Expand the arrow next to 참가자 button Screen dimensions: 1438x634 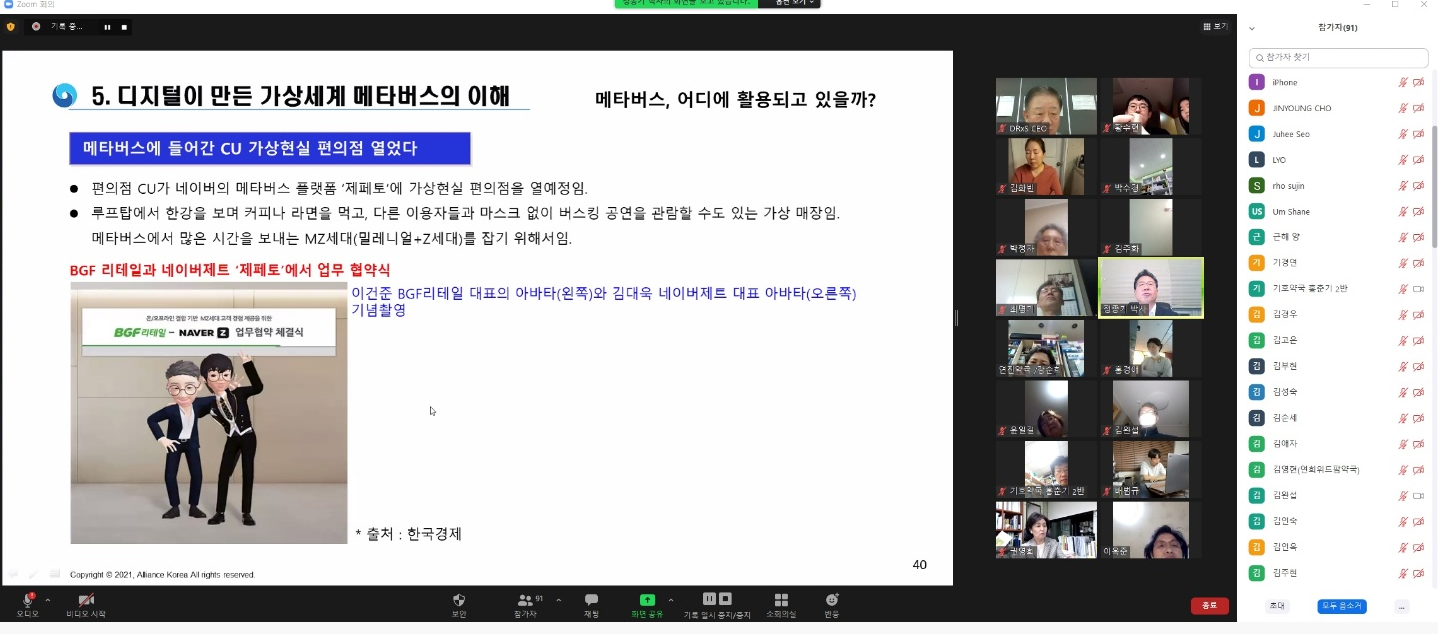coord(558,600)
